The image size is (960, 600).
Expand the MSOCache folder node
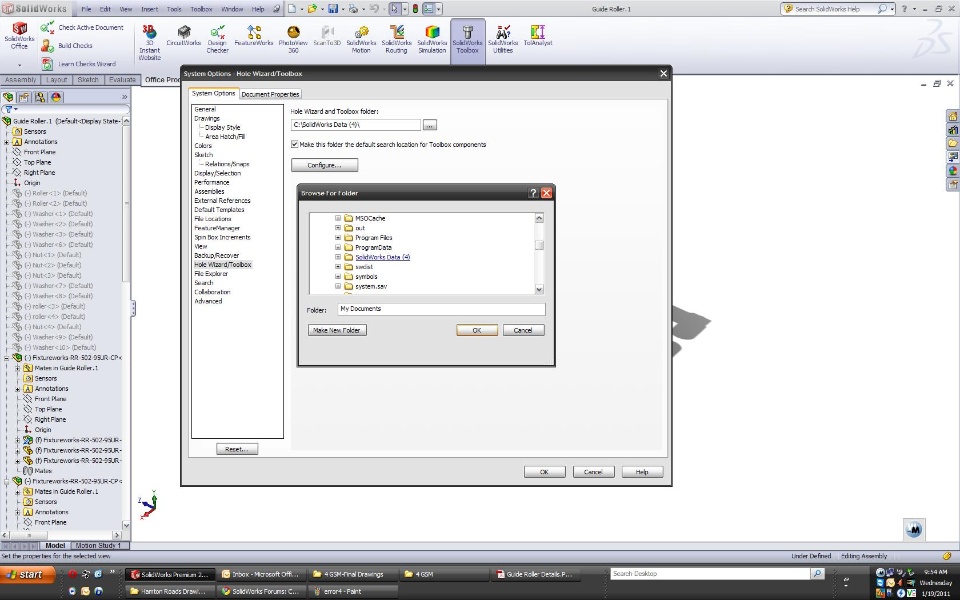point(337,218)
